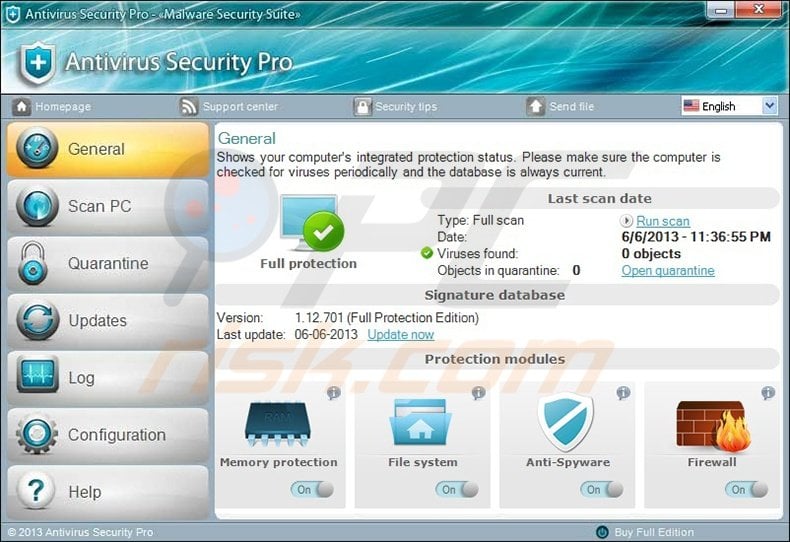Click the Anti-Spyware shield icon
The width and height of the screenshot is (790, 542).
(566, 421)
